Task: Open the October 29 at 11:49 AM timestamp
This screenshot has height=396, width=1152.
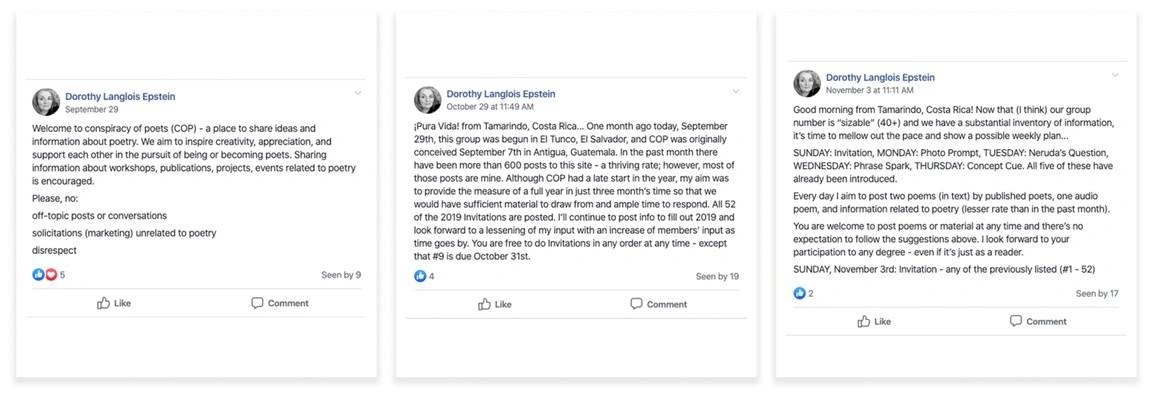Action: point(490,107)
